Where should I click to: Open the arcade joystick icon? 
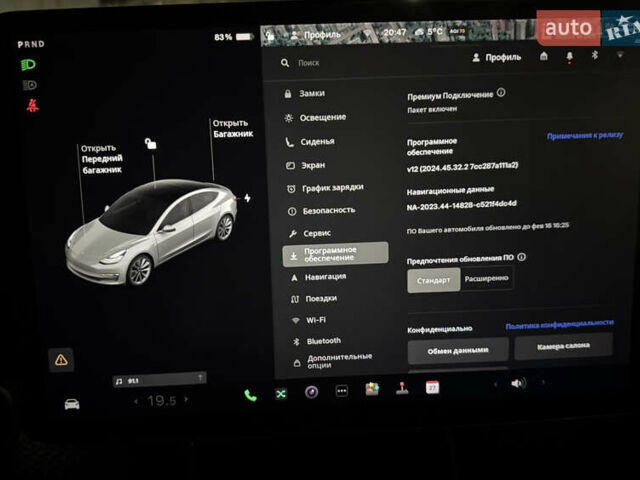(x=402, y=388)
